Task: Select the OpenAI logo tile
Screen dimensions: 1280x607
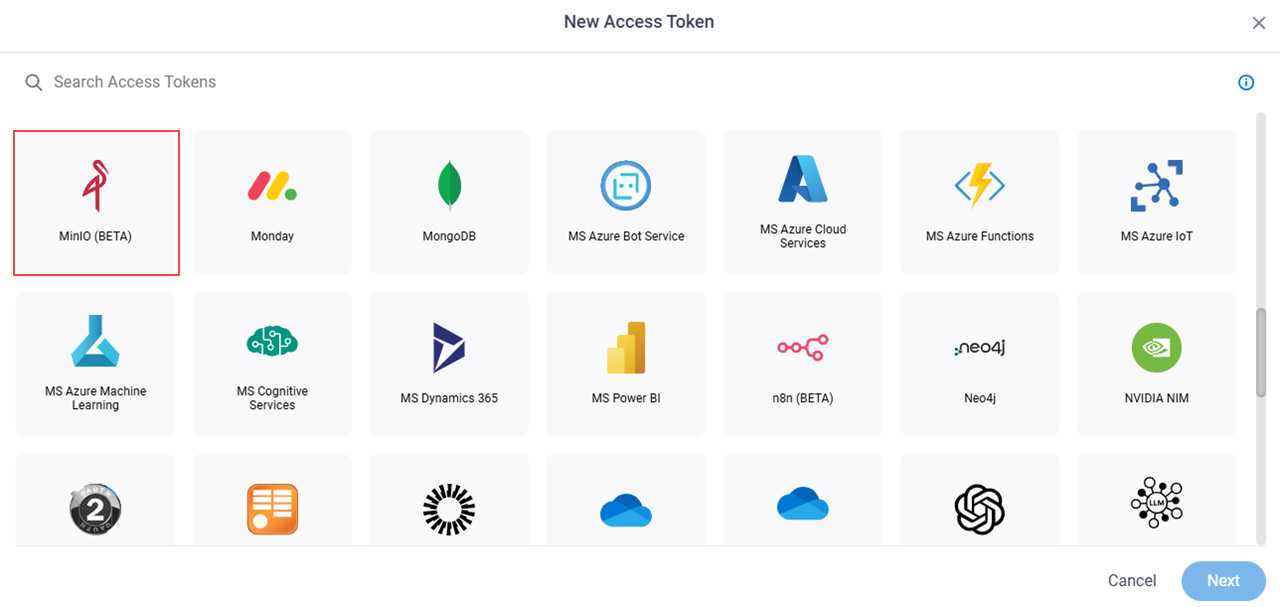Action: coord(980,500)
